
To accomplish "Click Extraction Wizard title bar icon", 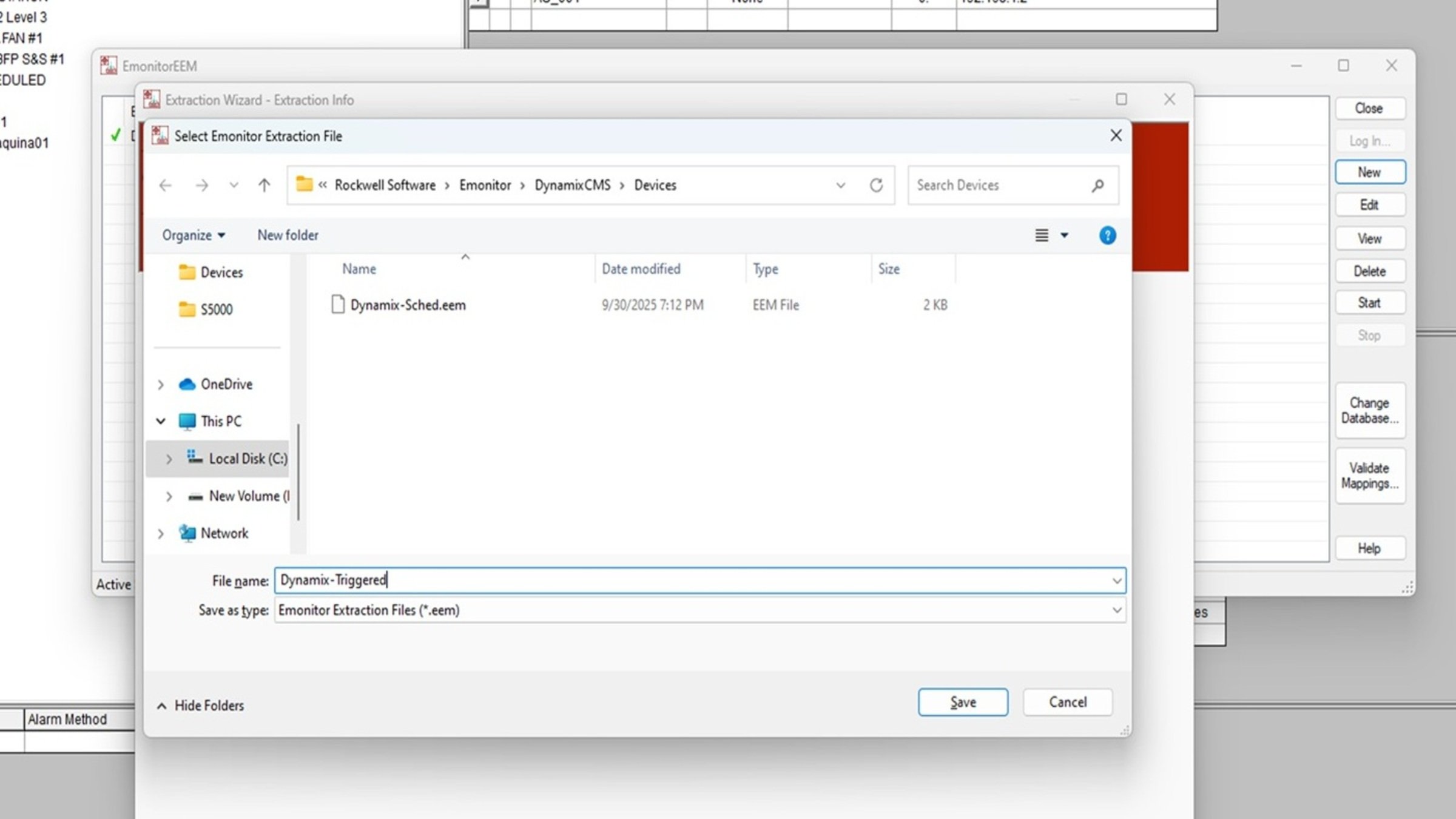I will [x=152, y=99].
